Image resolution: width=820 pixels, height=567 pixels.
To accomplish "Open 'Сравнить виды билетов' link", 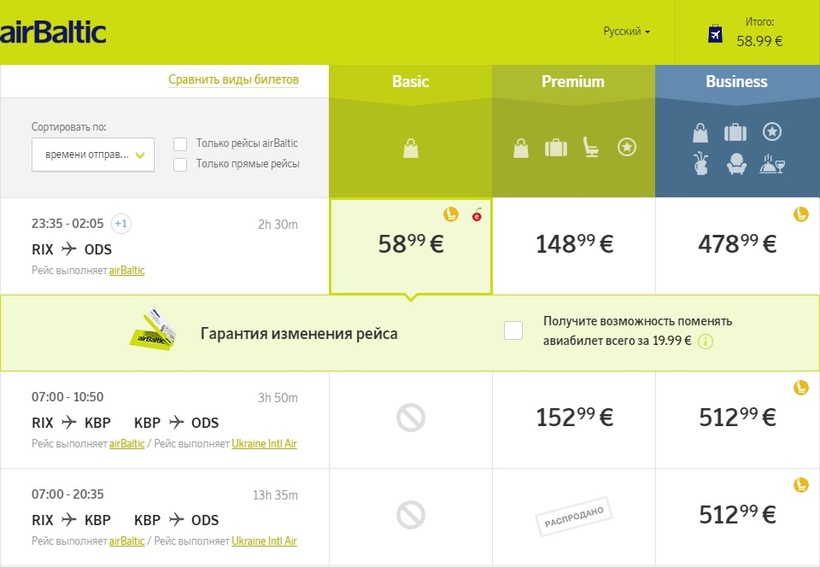I will point(233,80).
